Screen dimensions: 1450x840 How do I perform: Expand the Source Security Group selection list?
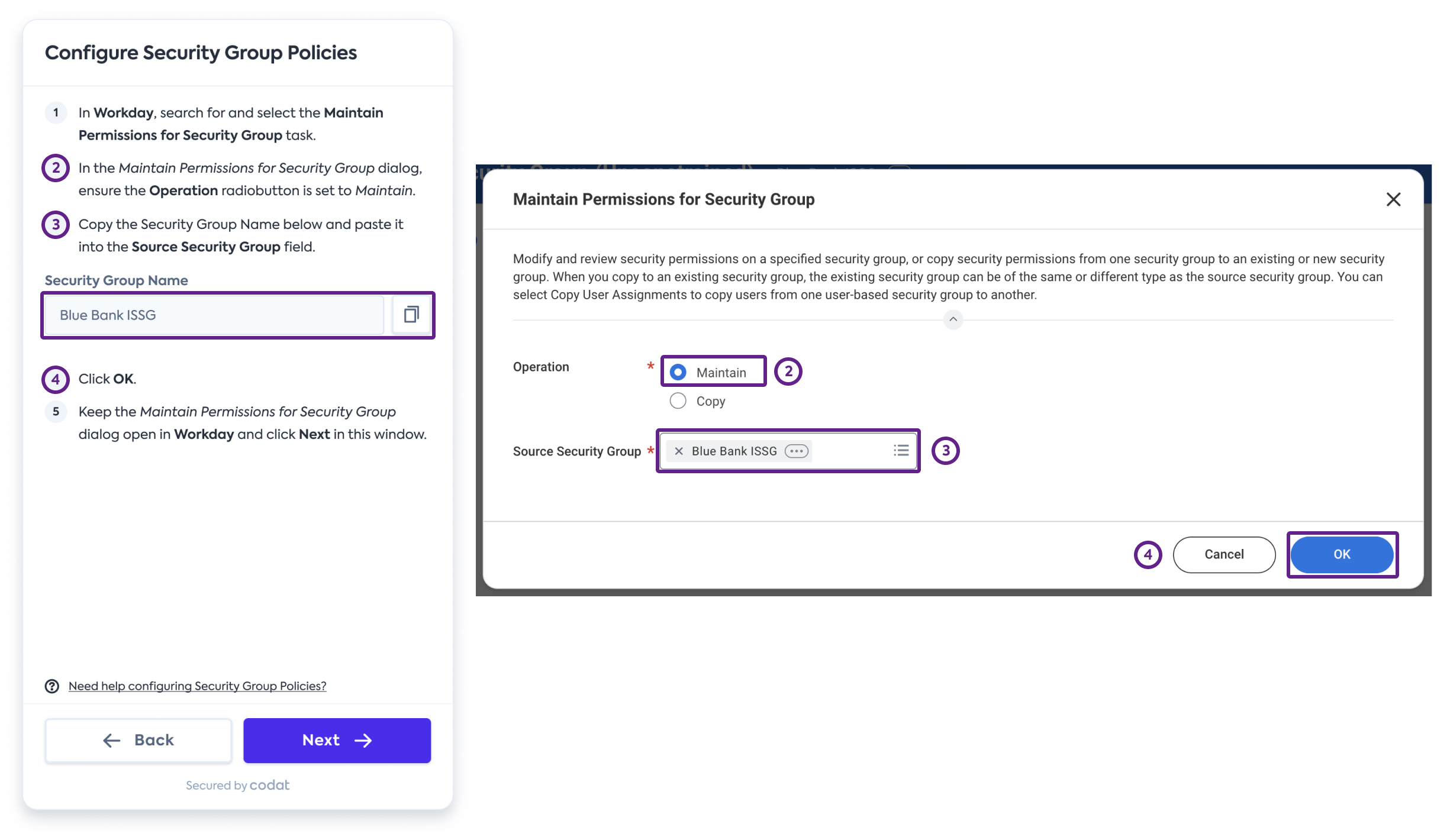[901, 451]
